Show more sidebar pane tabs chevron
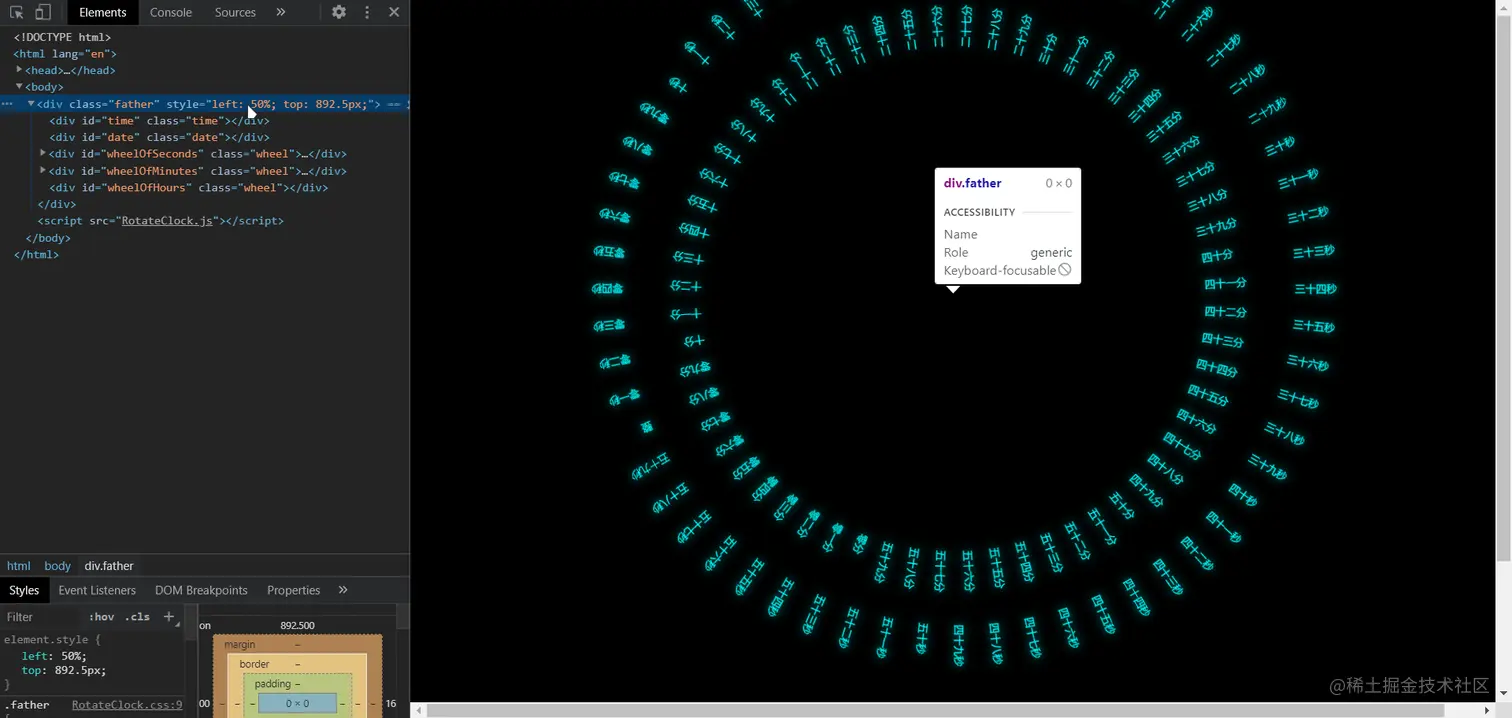The image size is (1512, 718). coord(343,590)
